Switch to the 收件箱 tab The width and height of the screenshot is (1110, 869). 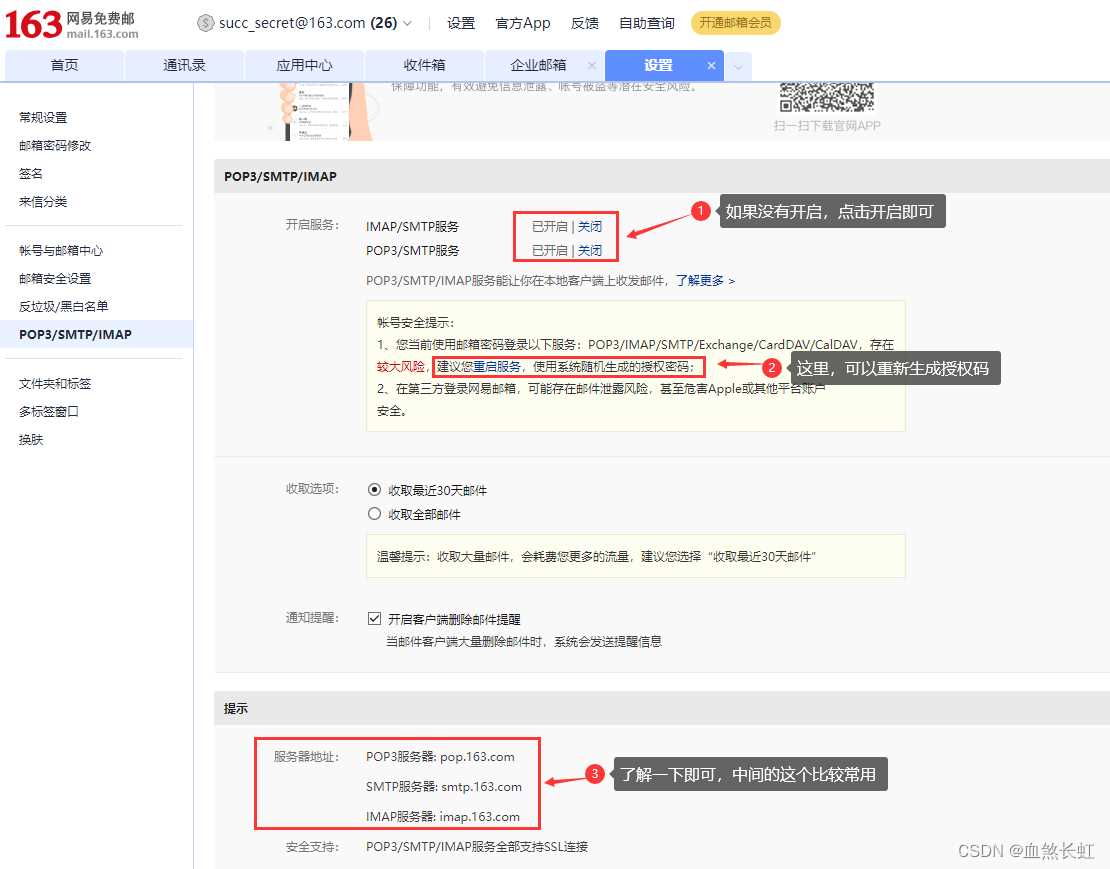[424, 66]
